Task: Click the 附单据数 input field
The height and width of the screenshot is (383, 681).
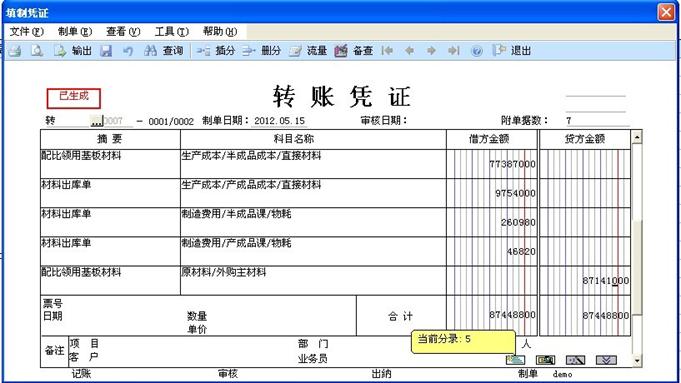Action: pyautogui.click(x=597, y=121)
